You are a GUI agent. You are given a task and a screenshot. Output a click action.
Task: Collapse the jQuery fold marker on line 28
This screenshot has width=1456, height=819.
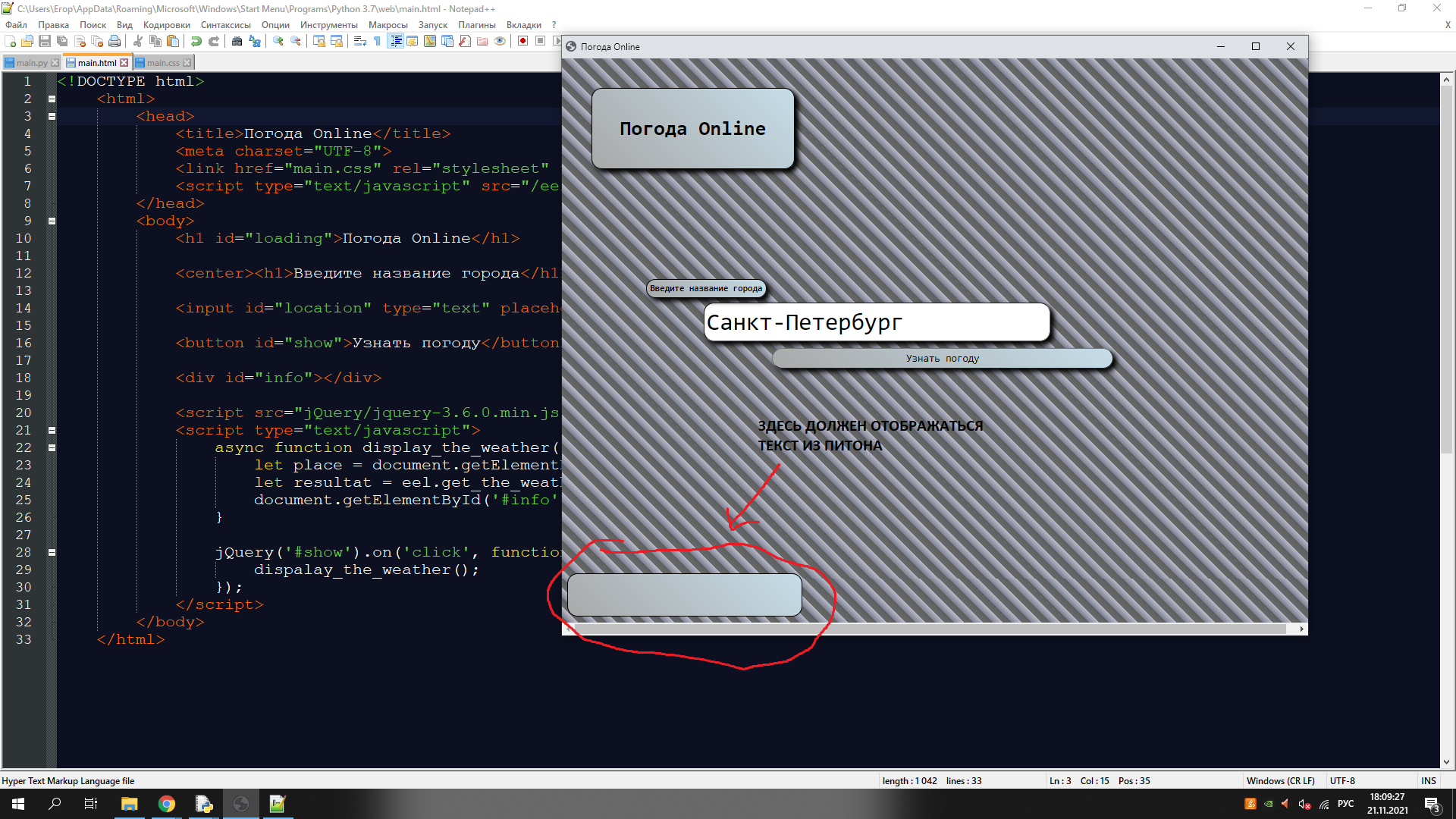(52, 552)
